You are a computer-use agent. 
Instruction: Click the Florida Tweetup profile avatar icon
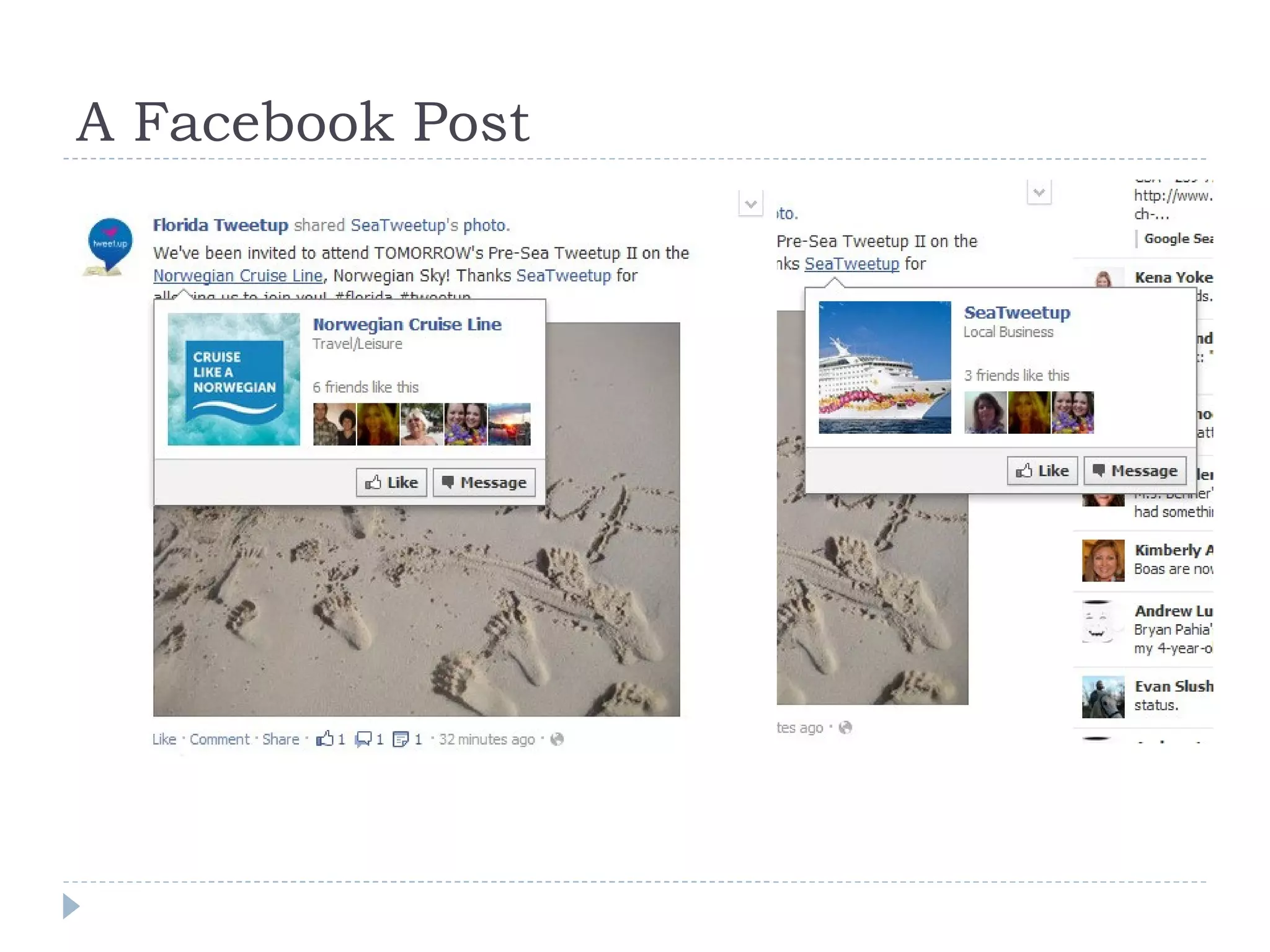click(109, 246)
